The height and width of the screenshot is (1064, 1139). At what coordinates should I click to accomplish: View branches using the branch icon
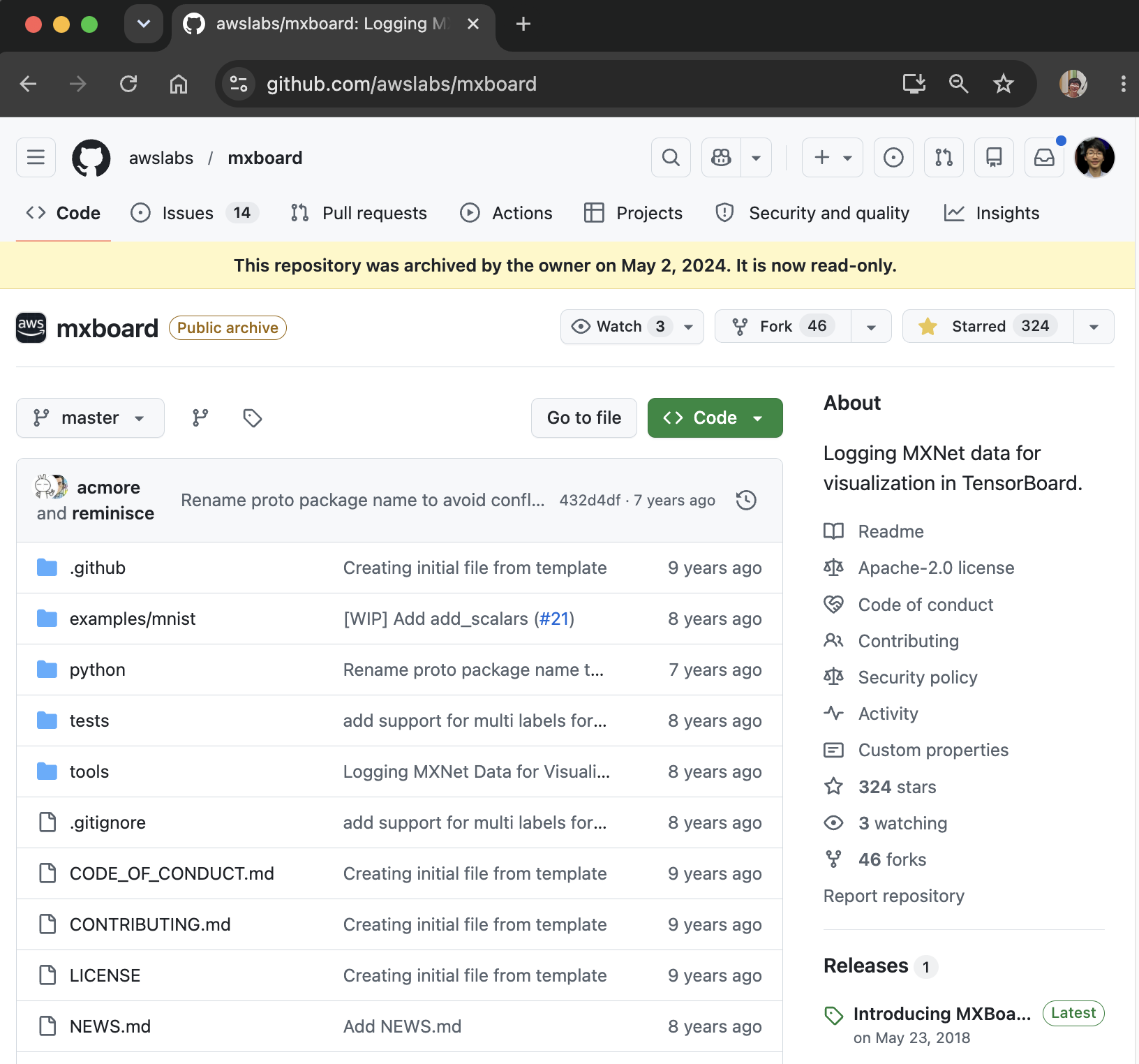tap(200, 418)
